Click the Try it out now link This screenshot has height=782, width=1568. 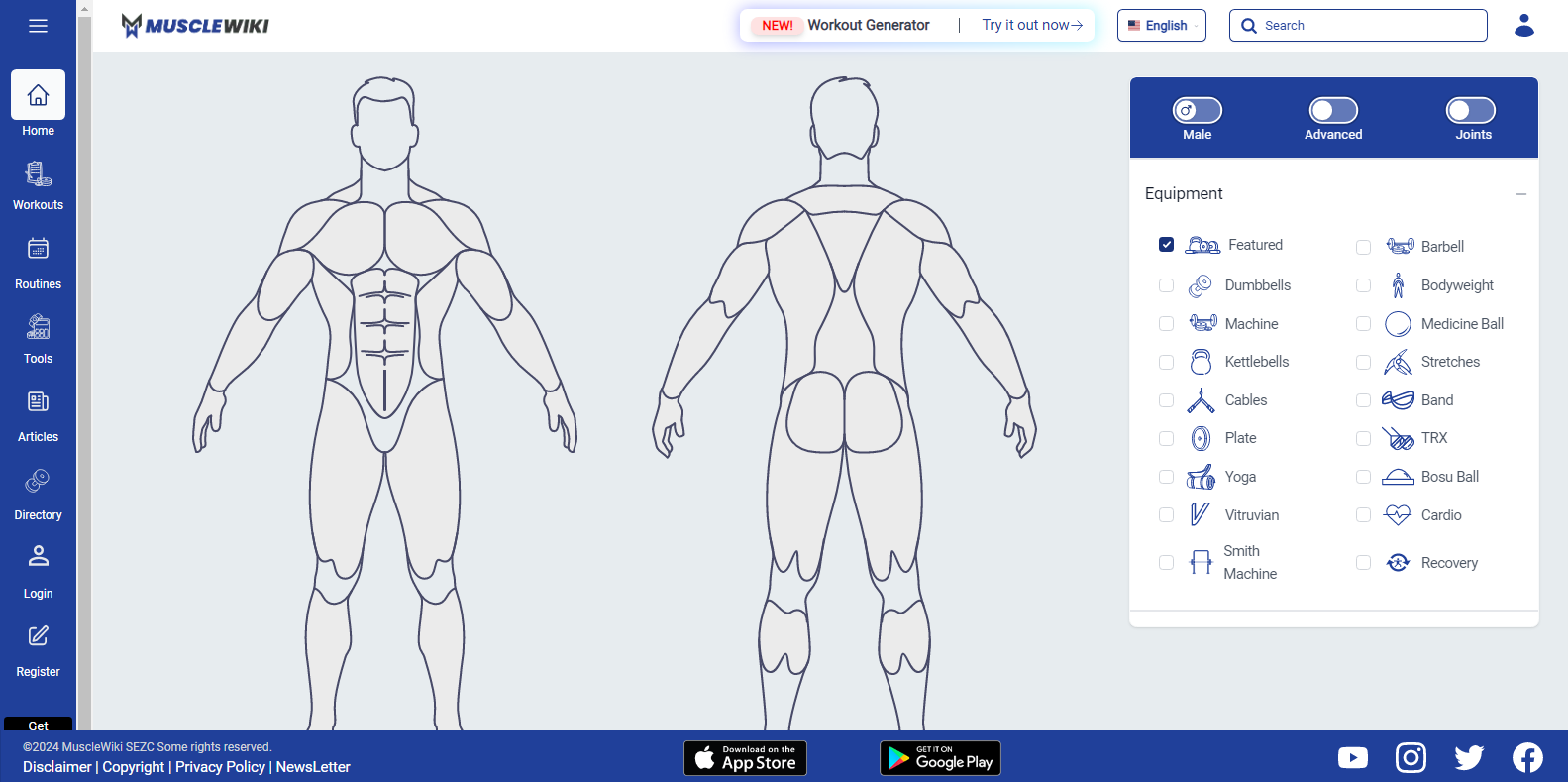pyautogui.click(x=1031, y=25)
